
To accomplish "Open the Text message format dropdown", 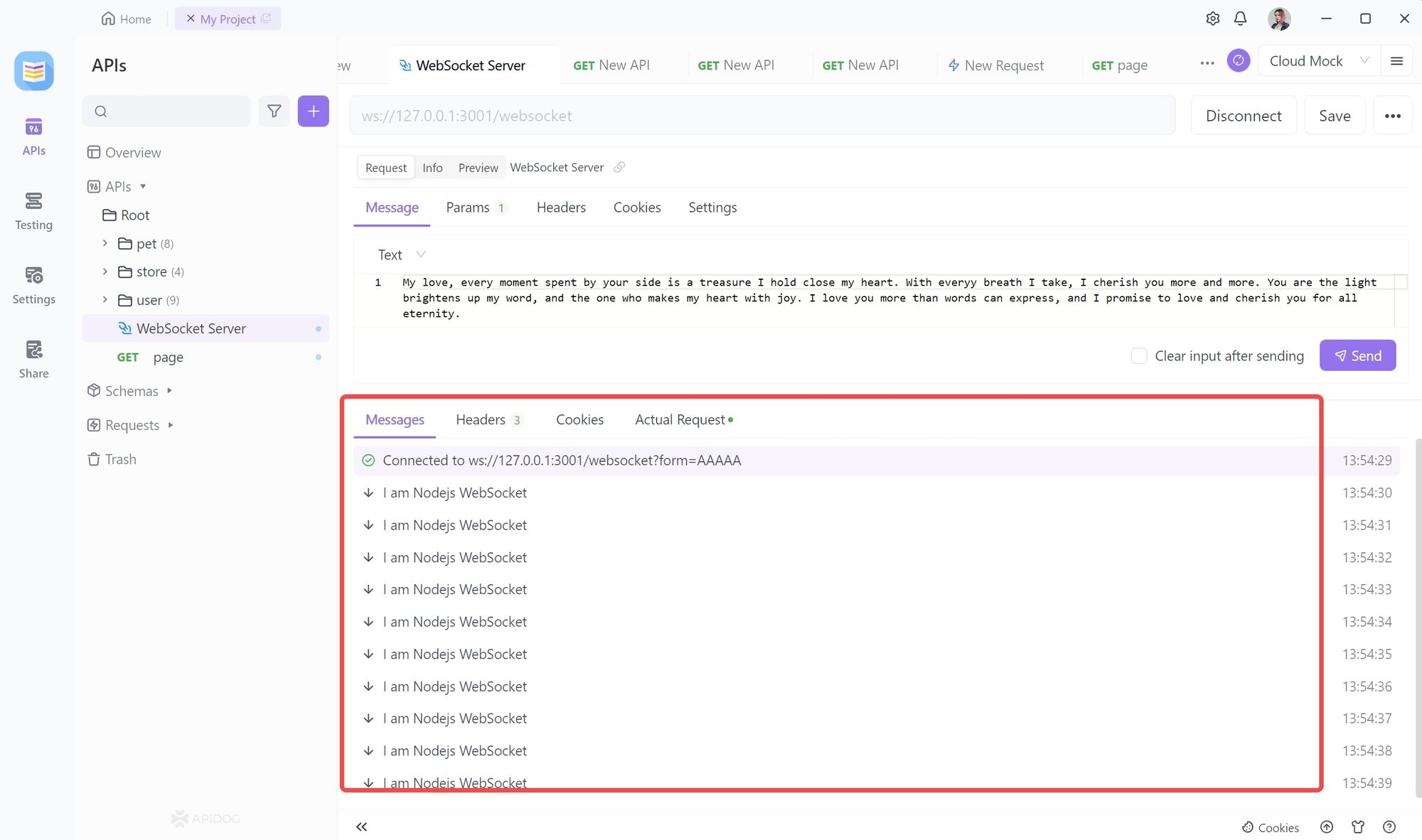I will point(401,254).
